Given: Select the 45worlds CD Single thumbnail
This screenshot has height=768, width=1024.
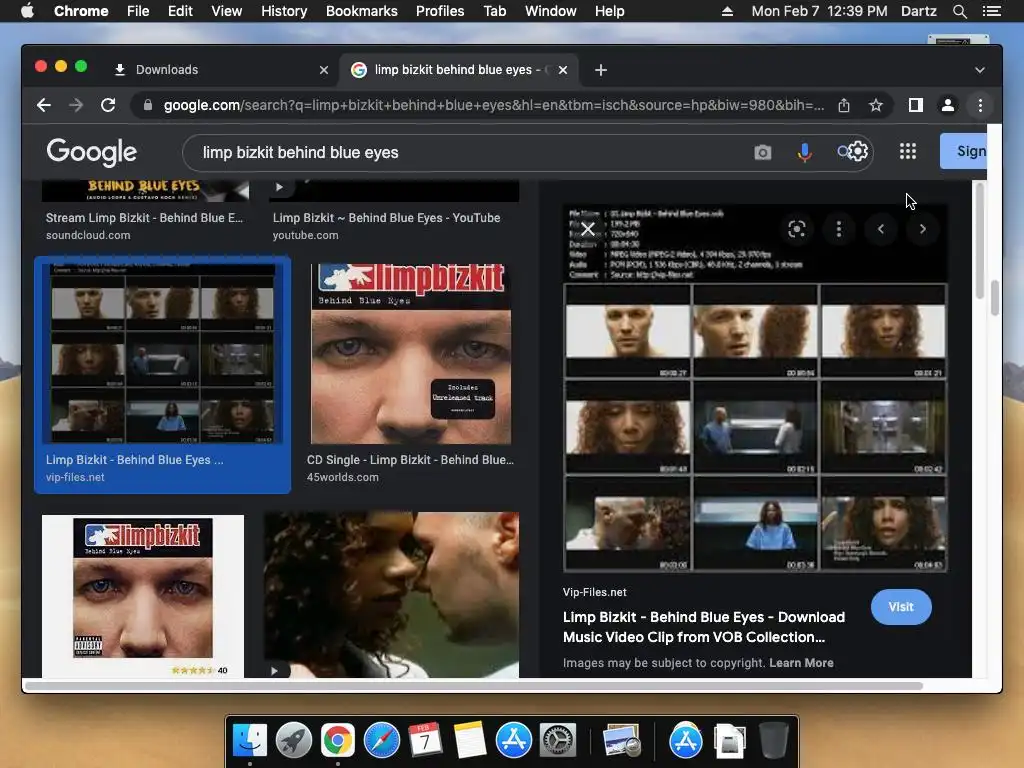Looking at the screenshot, I should (411, 353).
